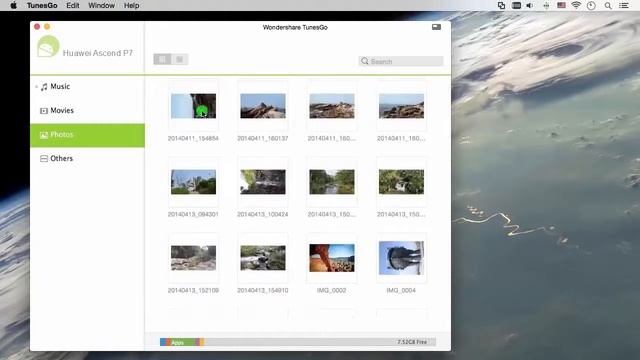Minimize the TunesGo window
Image resolution: width=640 pixels, height=360 pixels.
(x=47, y=27)
